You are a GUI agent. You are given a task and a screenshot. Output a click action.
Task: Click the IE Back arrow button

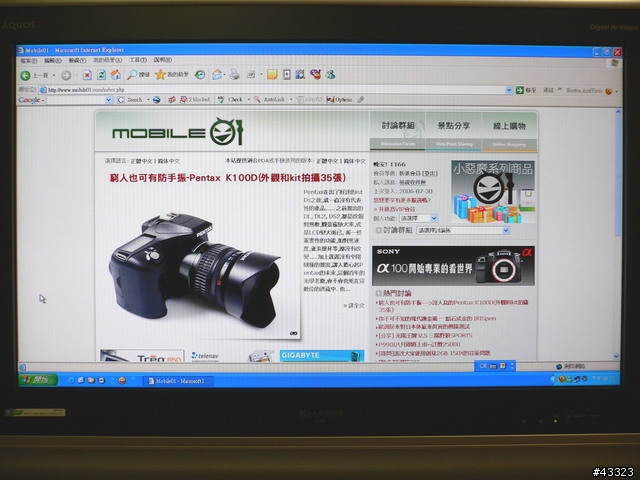(26, 75)
